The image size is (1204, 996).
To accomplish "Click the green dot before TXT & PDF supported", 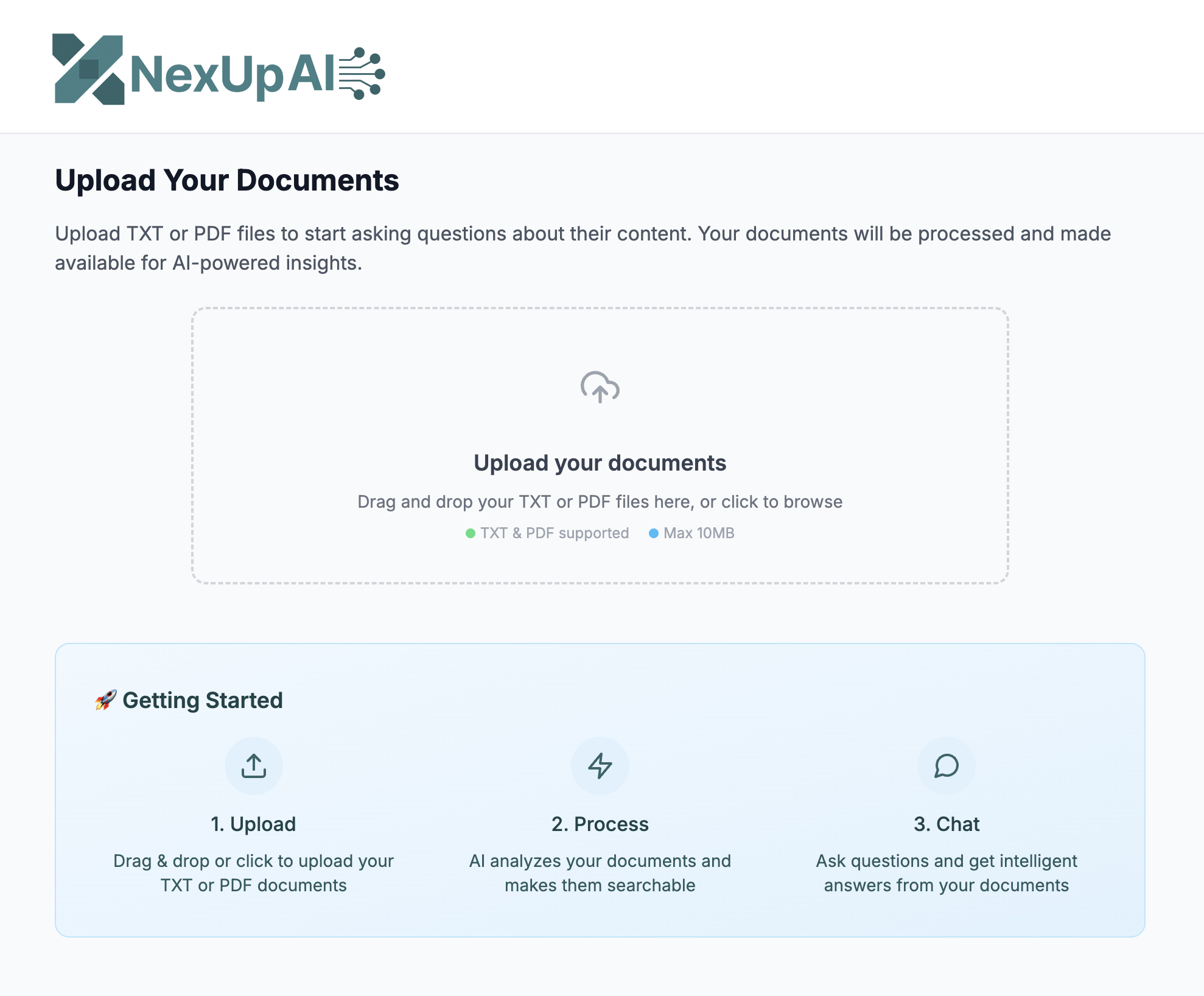I will [x=470, y=533].
